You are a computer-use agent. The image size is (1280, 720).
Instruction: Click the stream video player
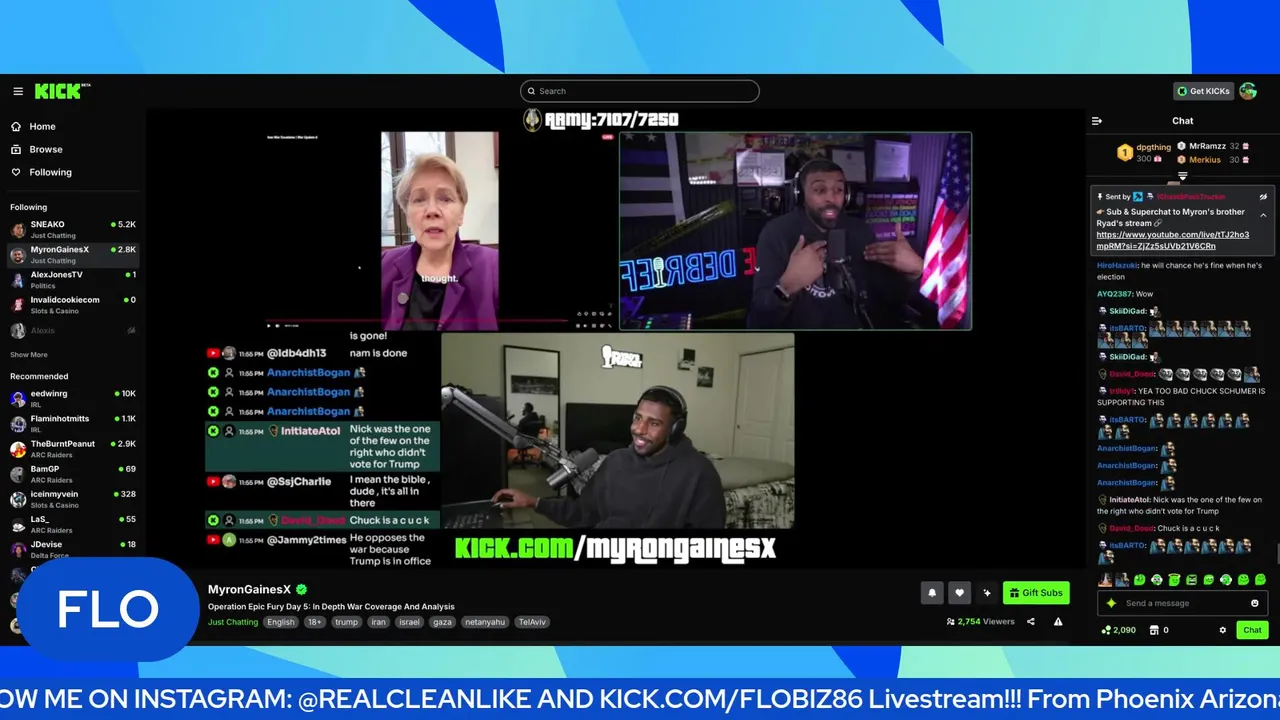point(616,338)
